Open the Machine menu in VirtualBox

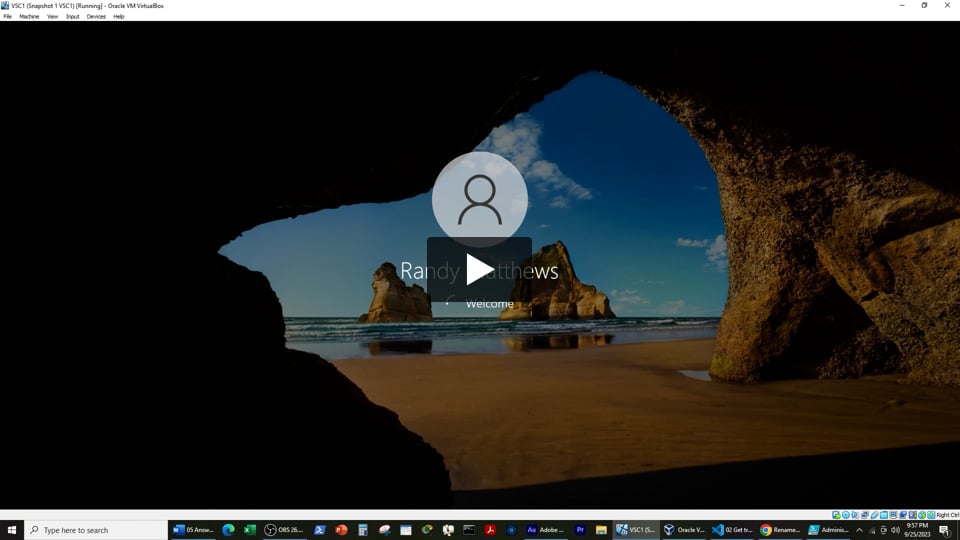point(29,16)
